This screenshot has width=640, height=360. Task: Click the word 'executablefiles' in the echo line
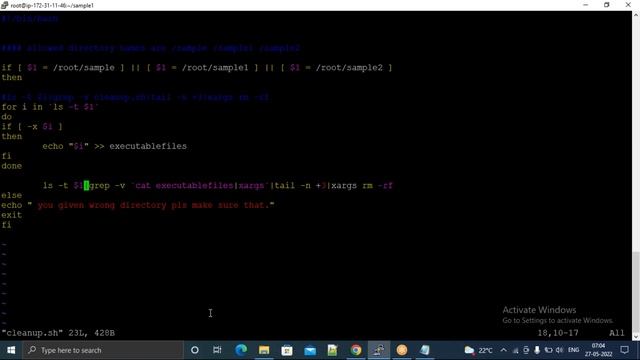point(148,146)
